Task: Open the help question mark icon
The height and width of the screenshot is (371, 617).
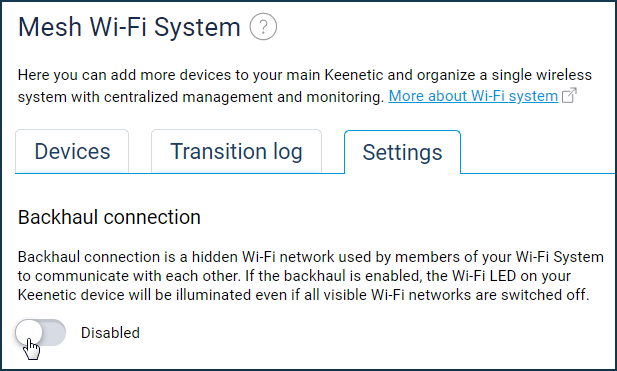Action: [x=263, y=27]
